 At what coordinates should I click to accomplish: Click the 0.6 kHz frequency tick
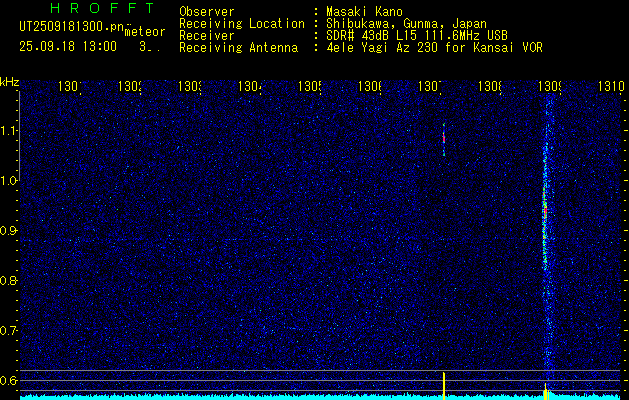pos(9,380)
